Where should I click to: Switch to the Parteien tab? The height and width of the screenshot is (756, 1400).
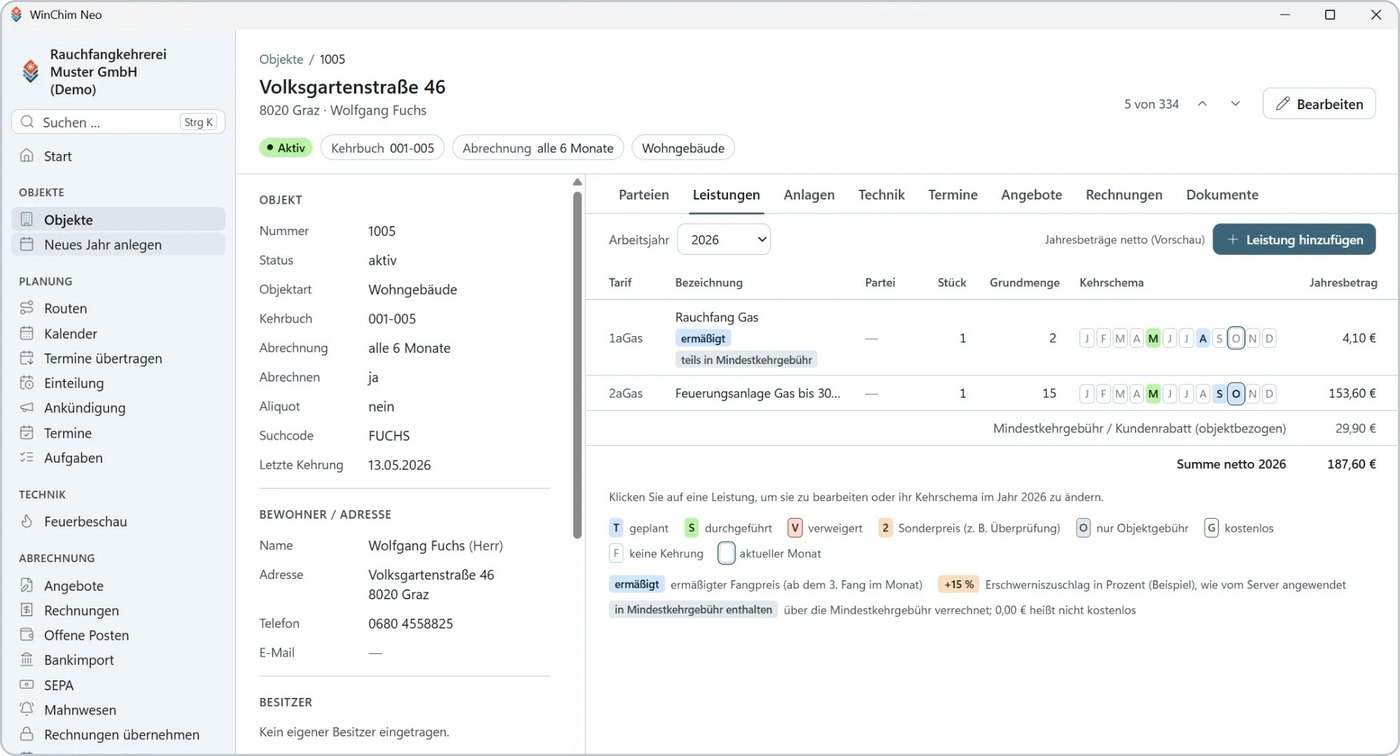click(x=644, y=195)
